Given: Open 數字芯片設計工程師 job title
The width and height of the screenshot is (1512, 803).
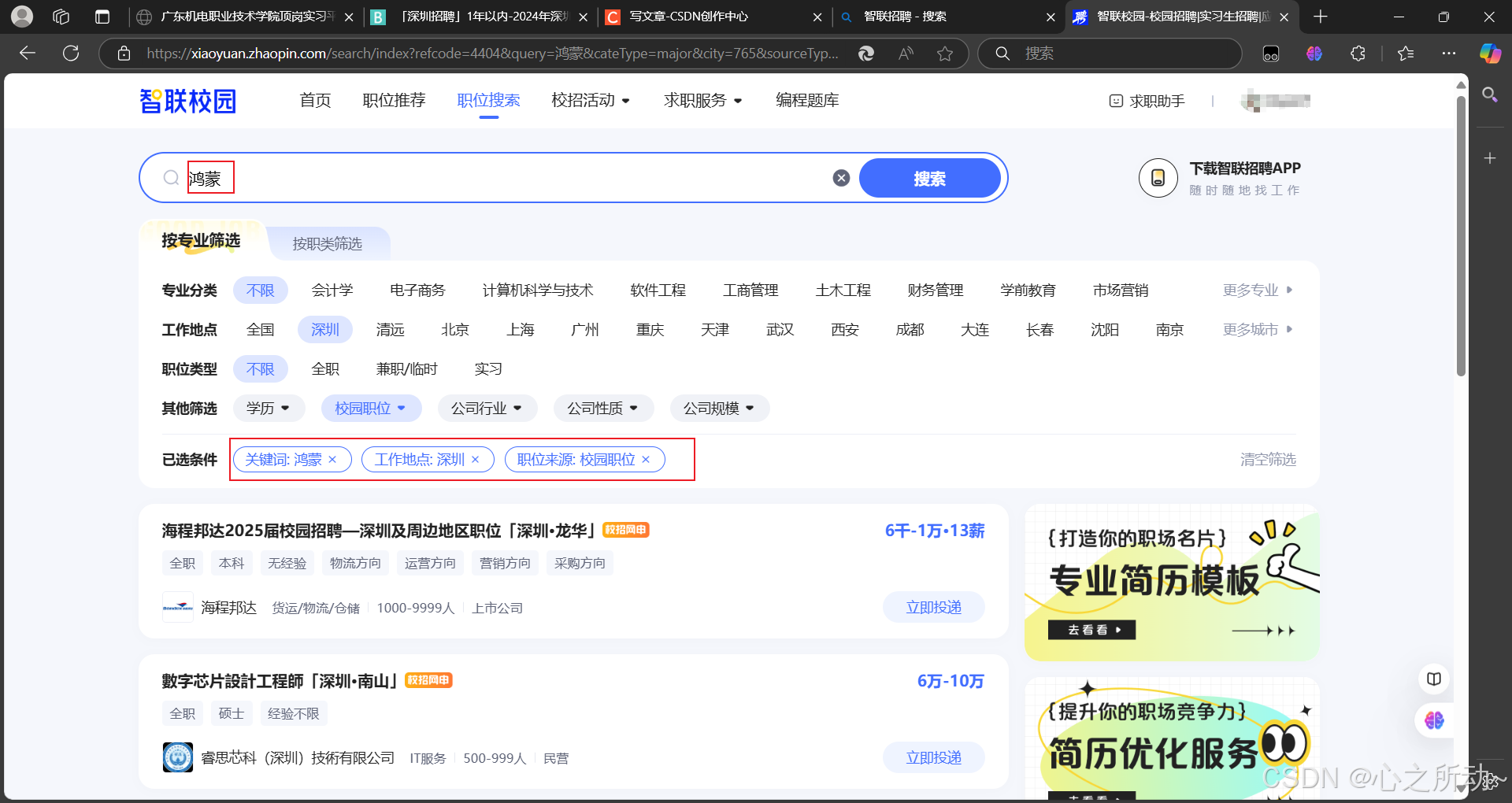Looking at the screenshot, I should click(x=280, y=681).
